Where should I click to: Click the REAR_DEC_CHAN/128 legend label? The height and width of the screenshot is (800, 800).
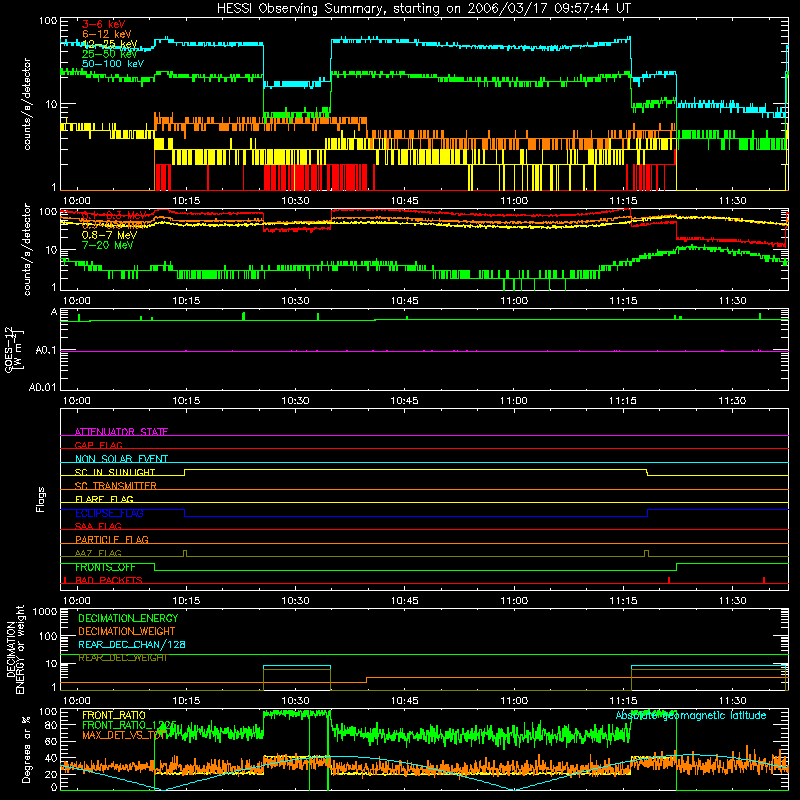(132, 644)
